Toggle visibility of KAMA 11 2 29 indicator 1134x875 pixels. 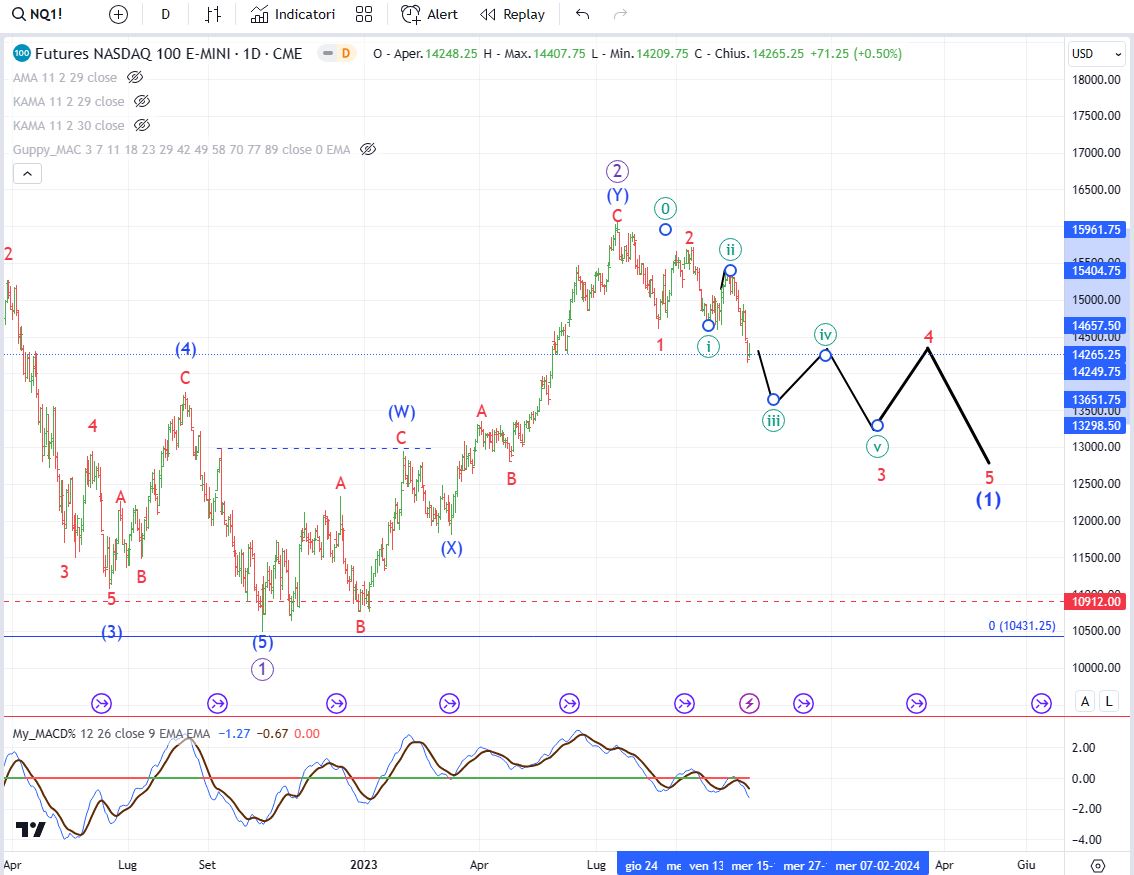142,101
